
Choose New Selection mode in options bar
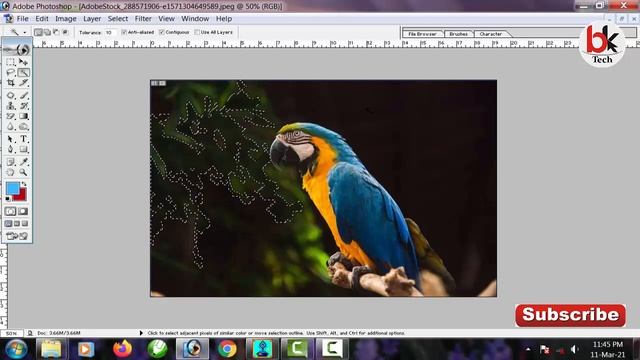(38, 32)
